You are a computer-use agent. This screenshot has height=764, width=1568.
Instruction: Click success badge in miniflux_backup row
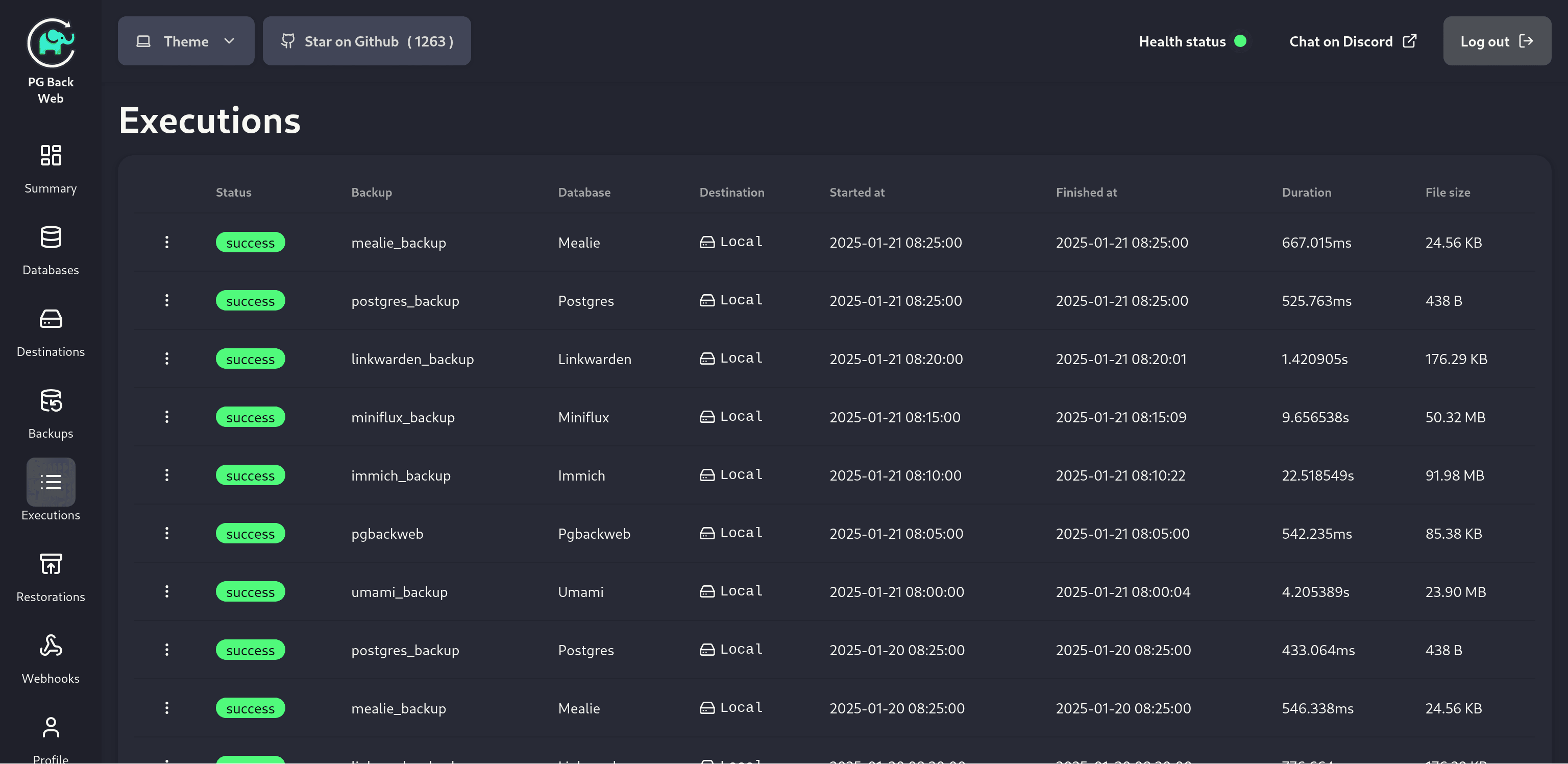coord(250,417)
